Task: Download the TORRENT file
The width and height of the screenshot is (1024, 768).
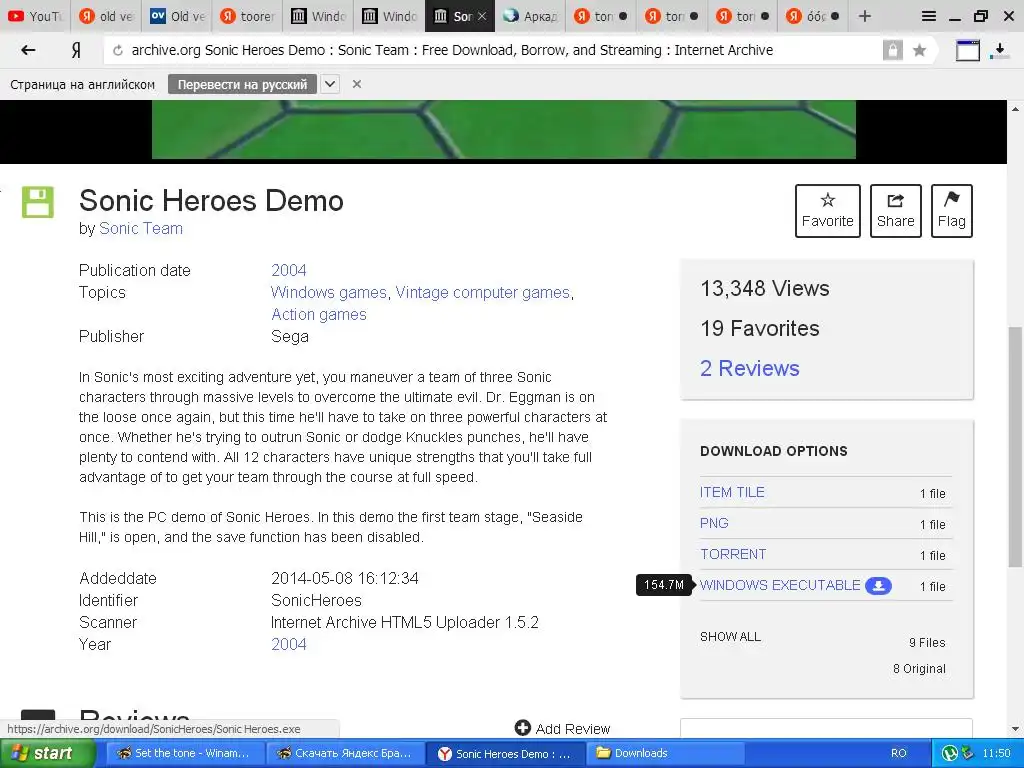Action: point(733,554)
